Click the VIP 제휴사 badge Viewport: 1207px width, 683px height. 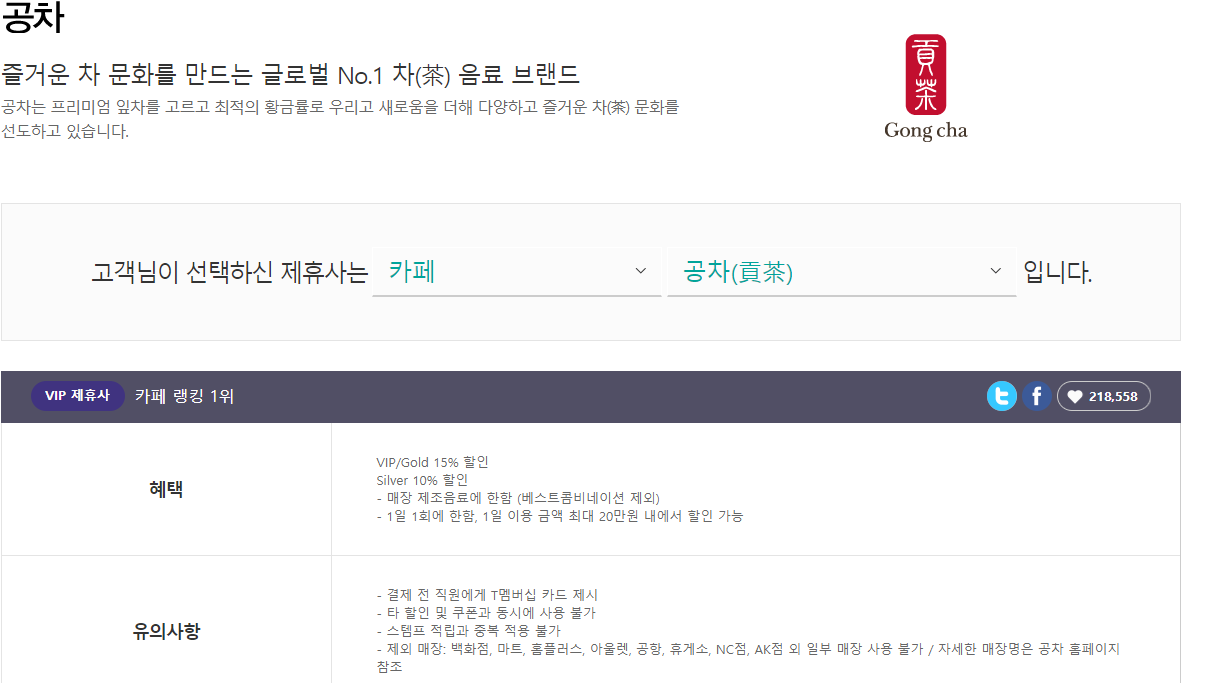(x=78, y=396)
